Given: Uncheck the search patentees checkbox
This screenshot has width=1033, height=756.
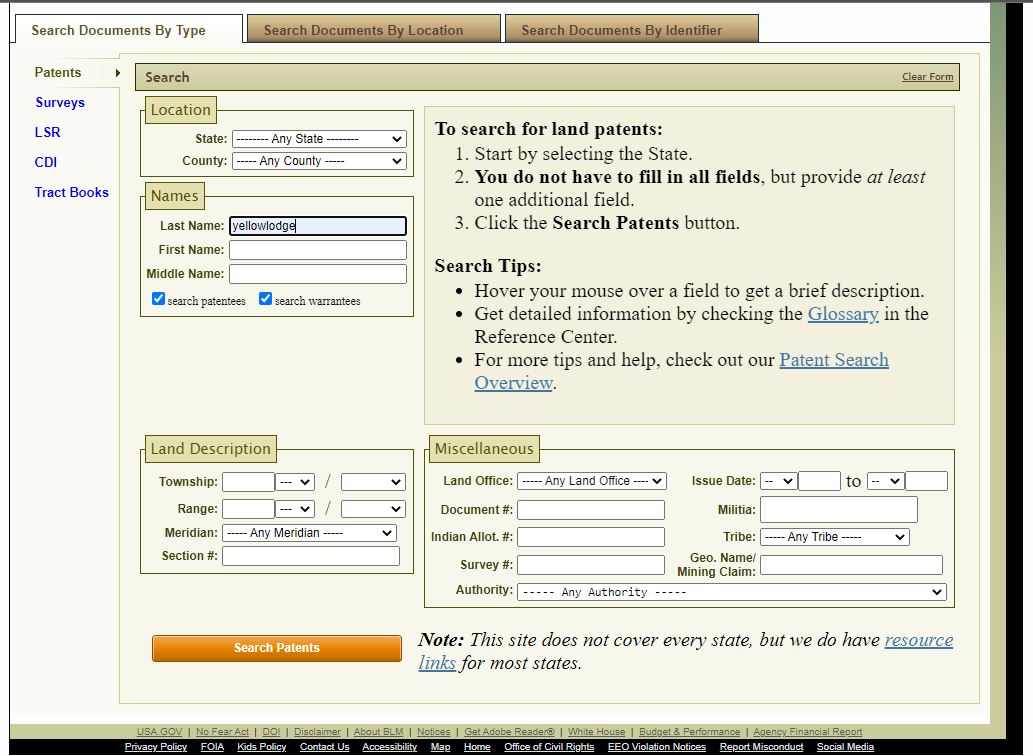Looking at the screenshot, I should [x=157, y=297].
